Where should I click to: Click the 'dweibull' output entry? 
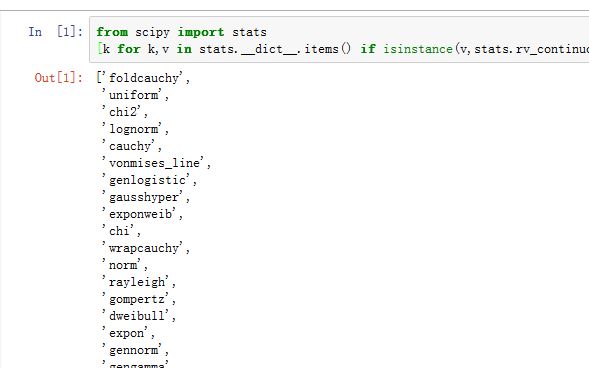(x=137, y=316)
